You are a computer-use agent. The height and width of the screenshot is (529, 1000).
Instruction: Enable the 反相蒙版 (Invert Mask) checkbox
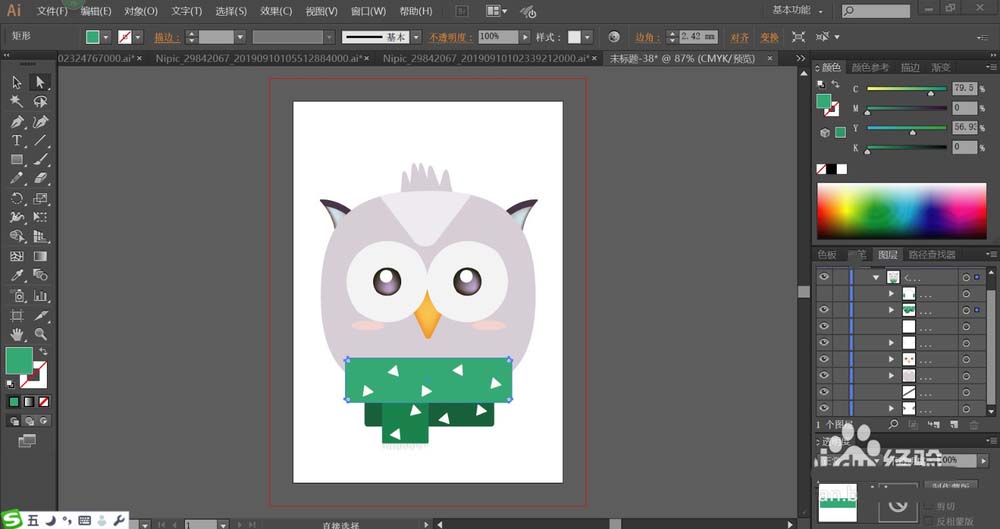pyautogui.click(x=930, y=521)
